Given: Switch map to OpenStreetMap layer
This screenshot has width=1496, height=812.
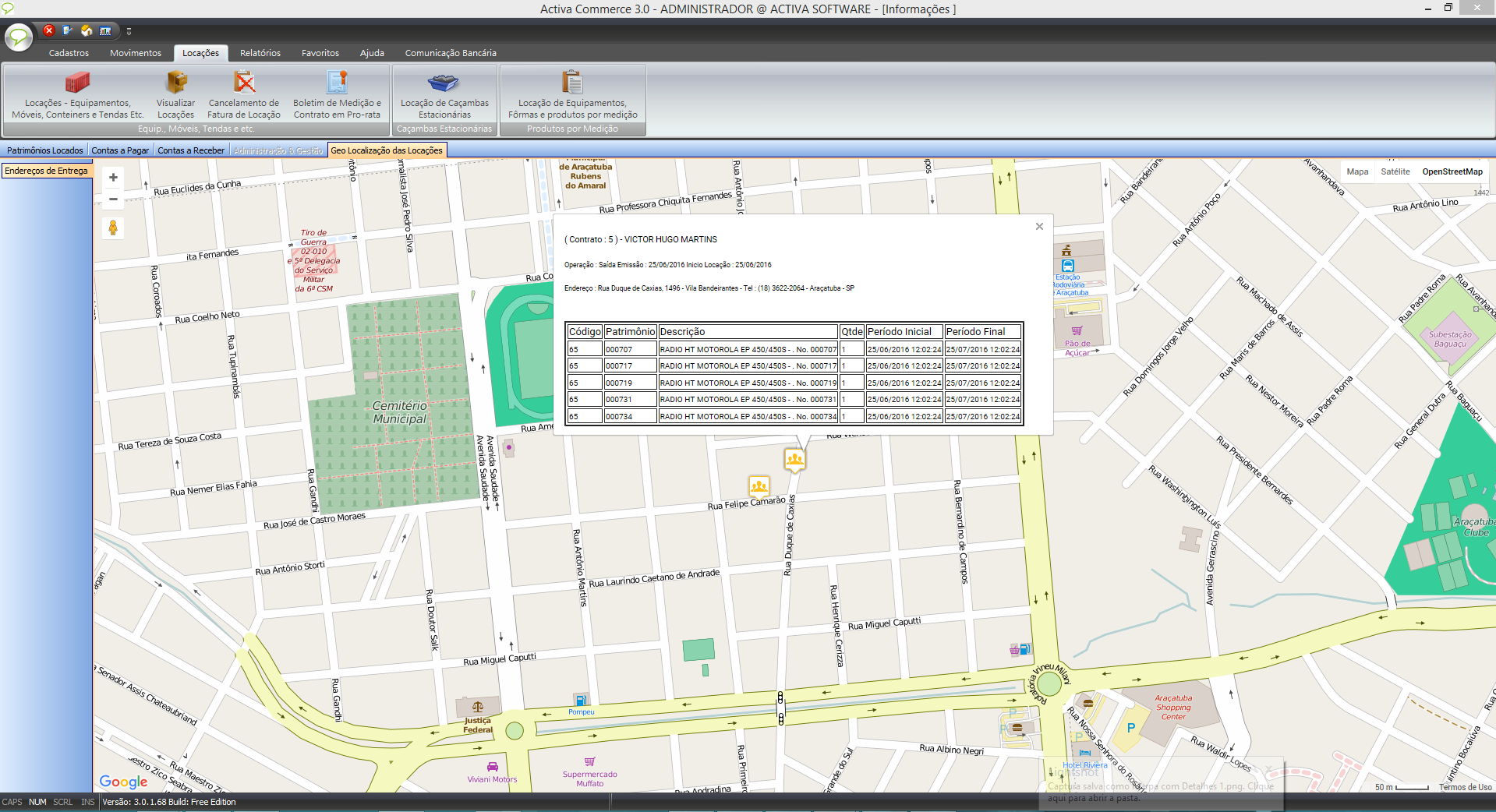Looking at the screenshot, I should click(x=1452, y=171).
